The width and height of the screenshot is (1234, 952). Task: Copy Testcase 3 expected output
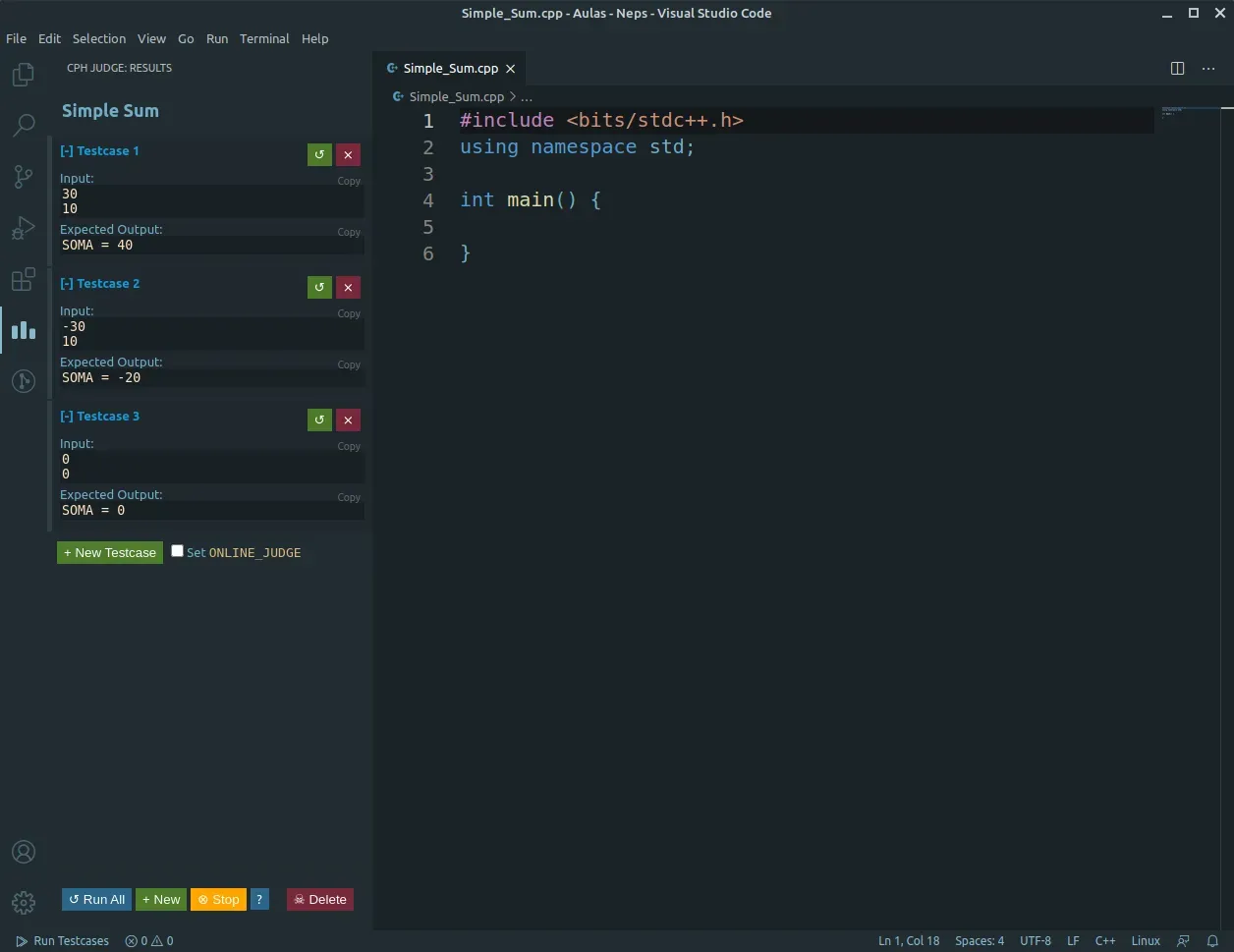pyautogui.click(x=349, y=497)
